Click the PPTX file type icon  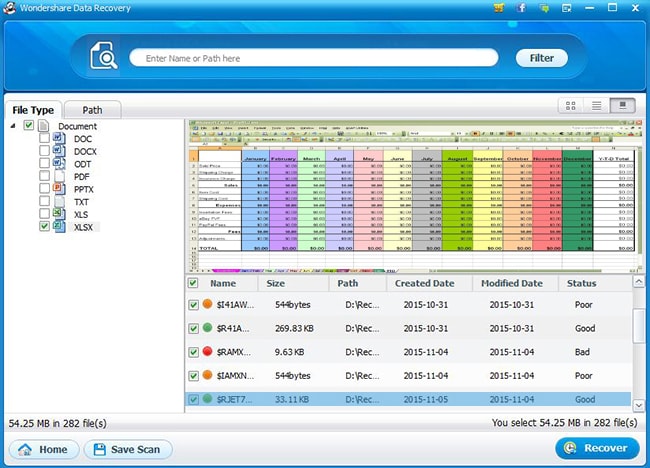[x=59, y=189]
